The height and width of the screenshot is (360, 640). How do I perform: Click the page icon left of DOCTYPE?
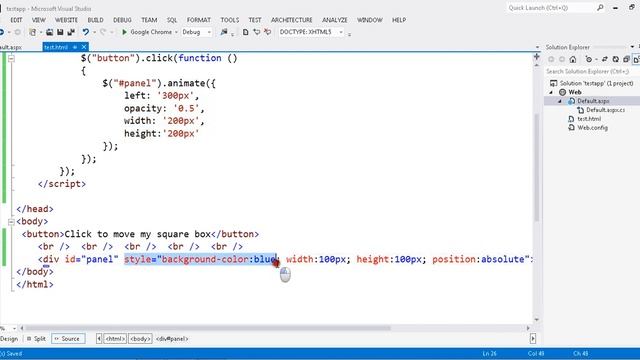click(245, 32)
